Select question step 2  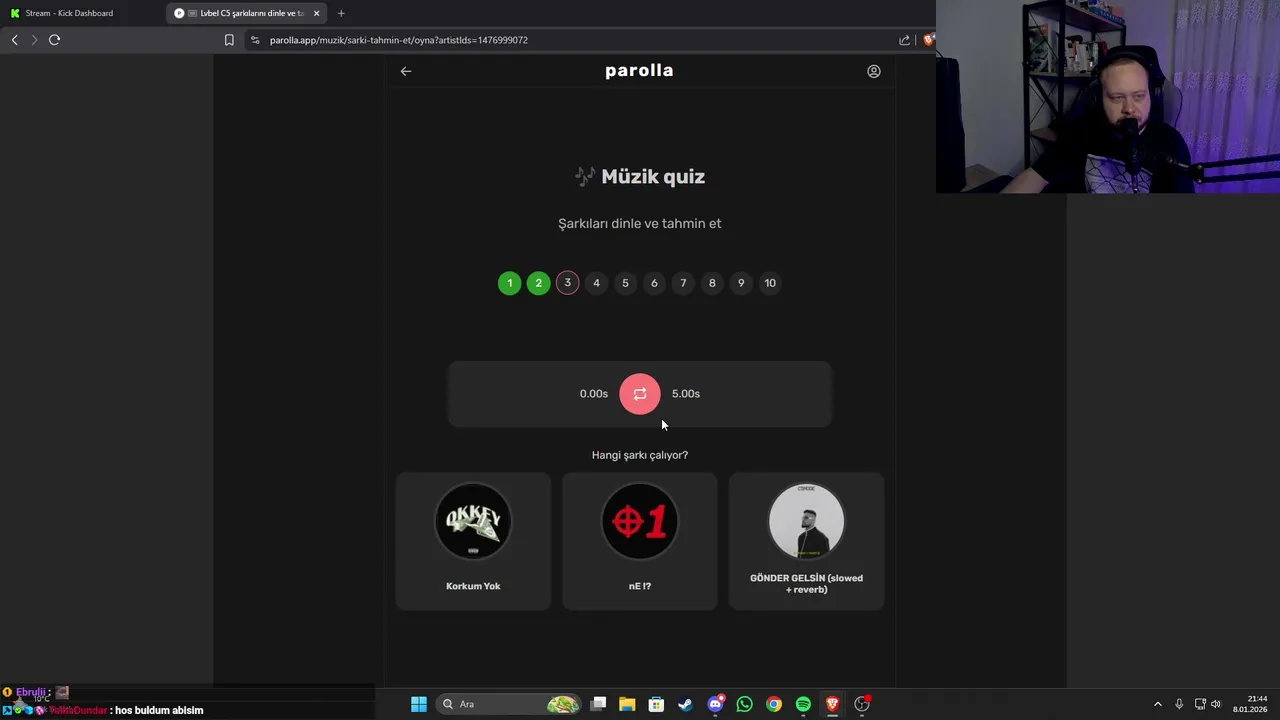(x=539, y=283)
